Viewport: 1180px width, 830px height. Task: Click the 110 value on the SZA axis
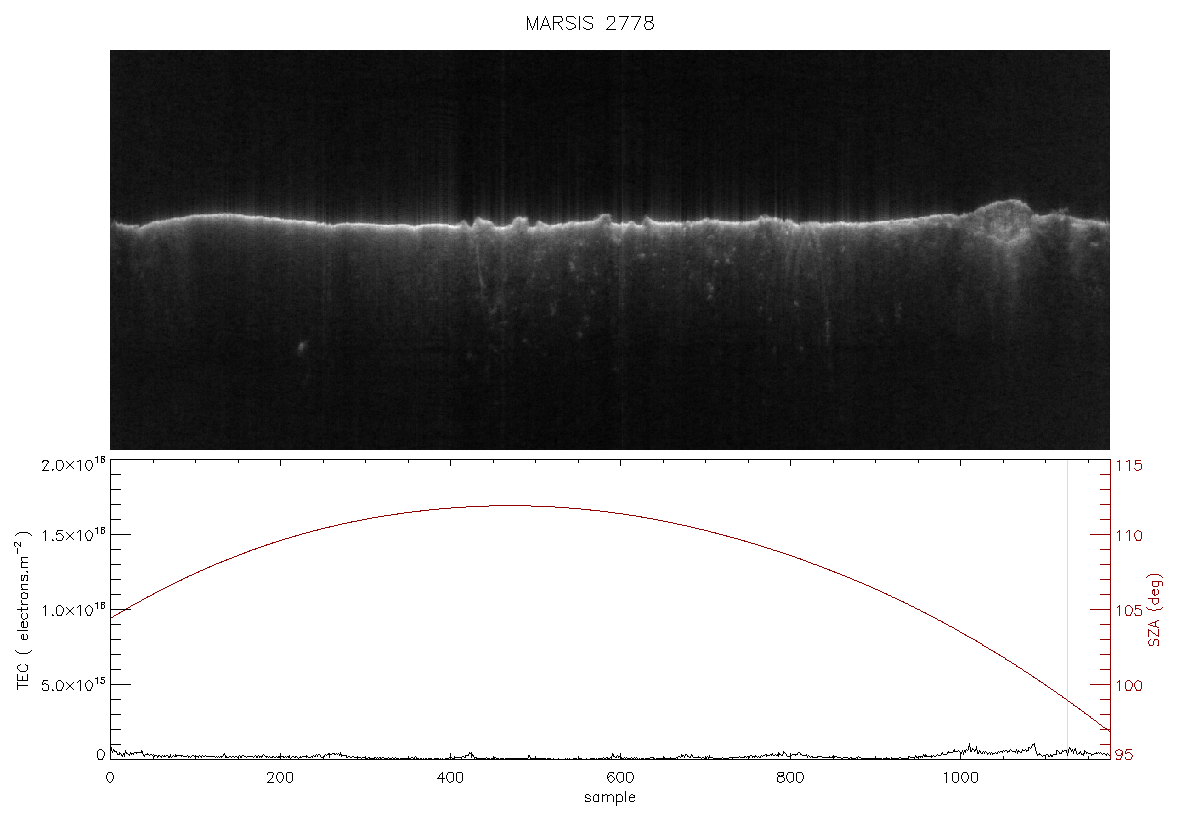click(x=1128, y=536)
